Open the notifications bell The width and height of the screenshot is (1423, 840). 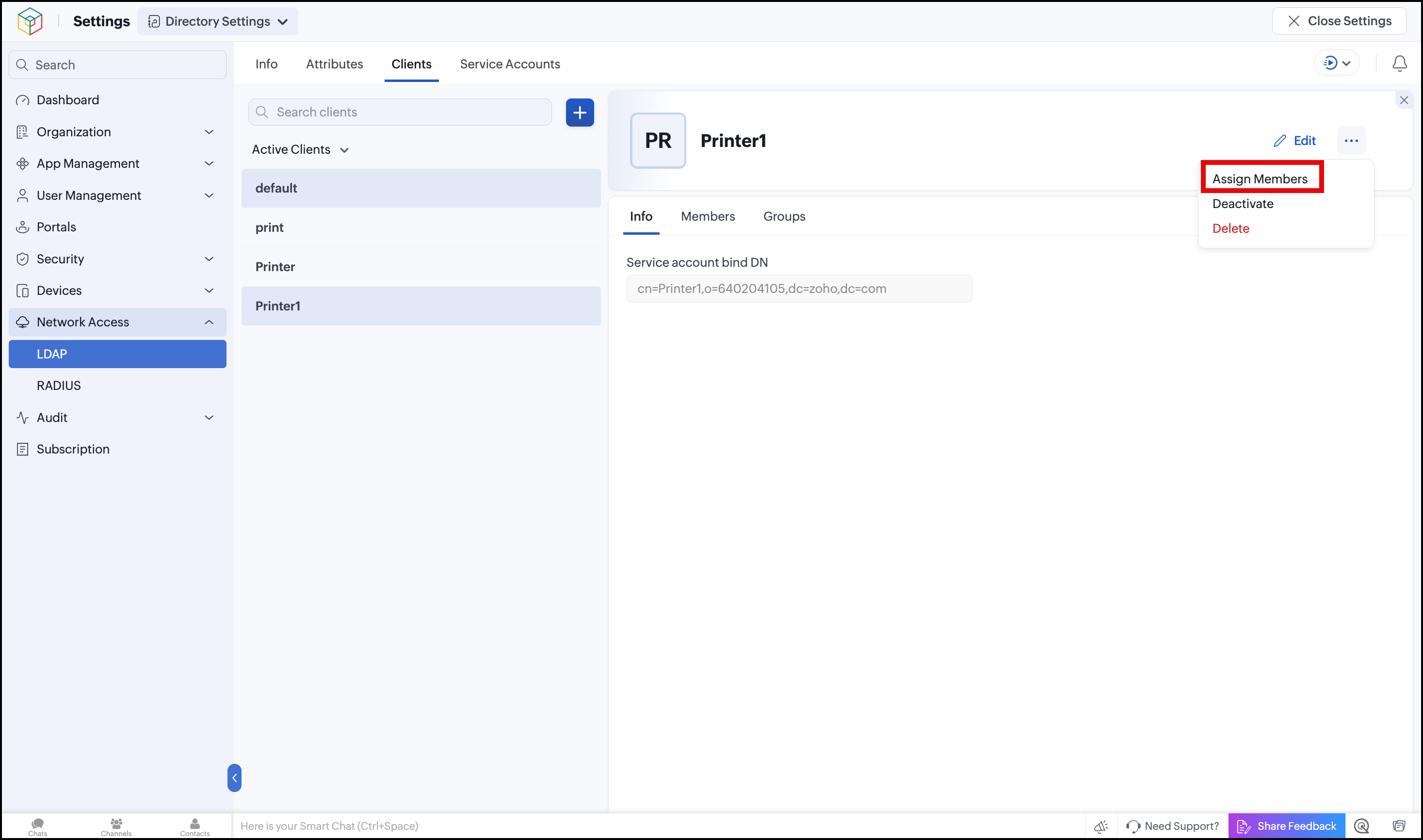tap(1400, 64)
